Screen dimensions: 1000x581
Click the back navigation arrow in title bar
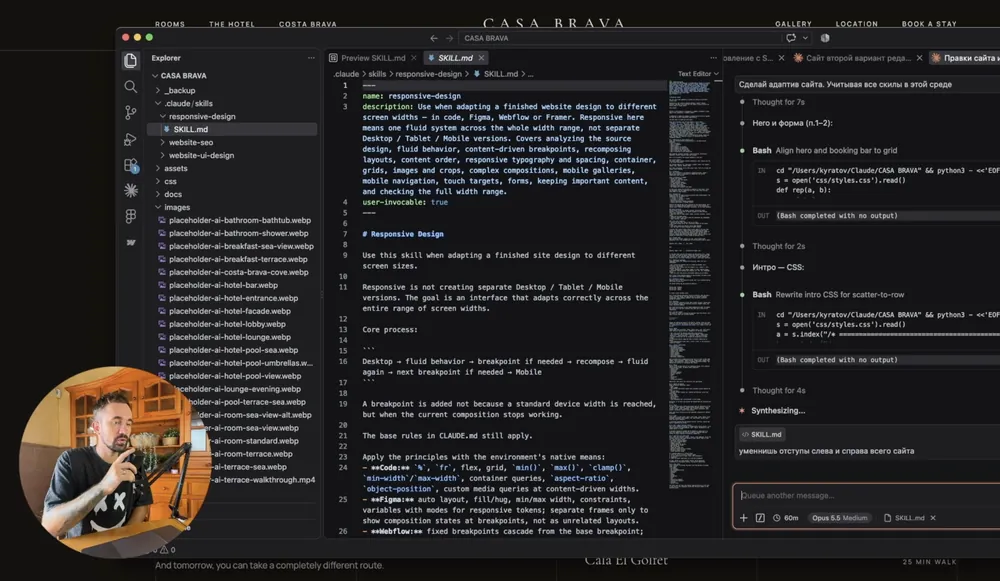[434, 38]
